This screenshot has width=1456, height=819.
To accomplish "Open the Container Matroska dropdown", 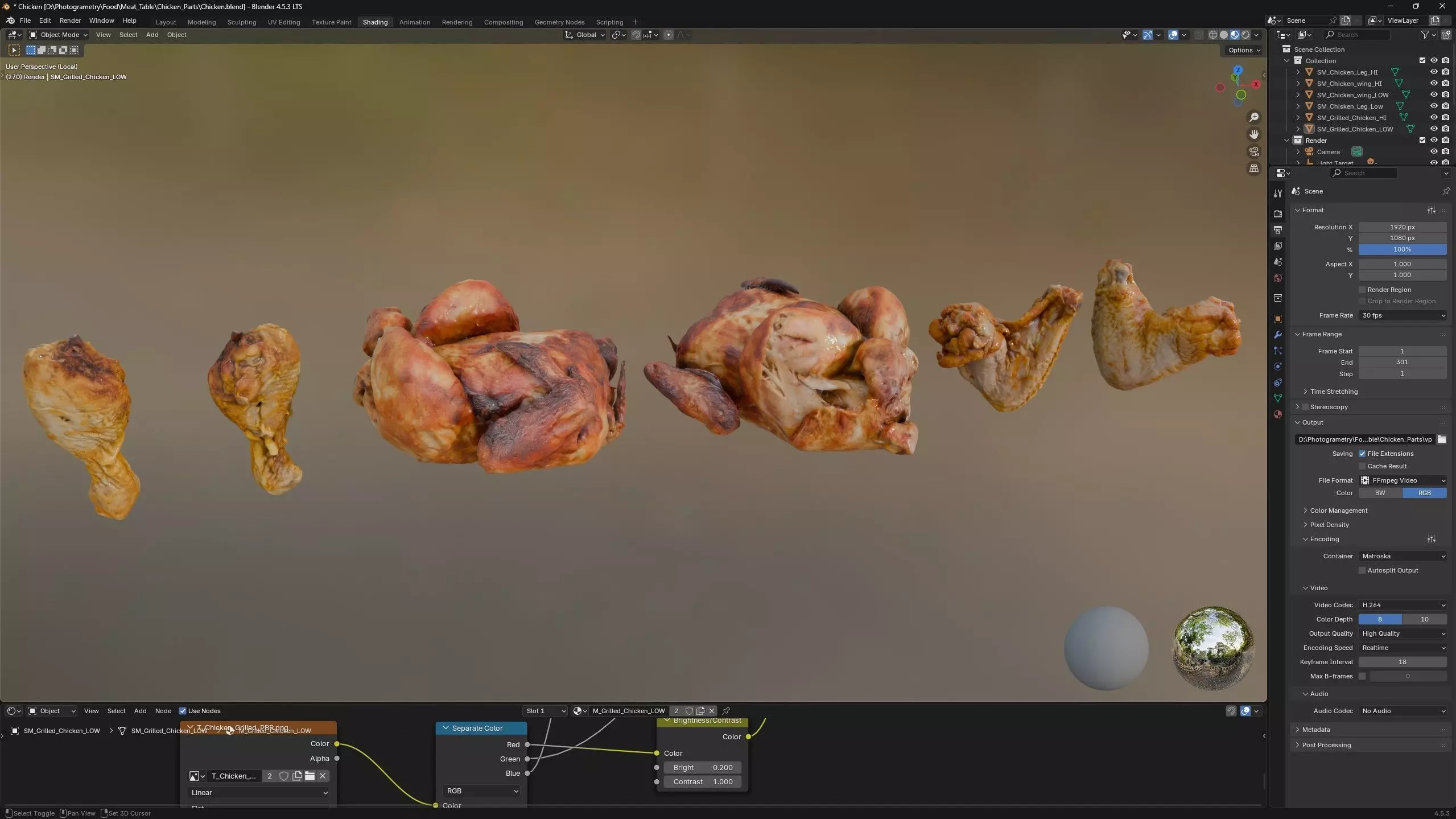I will click(1403, 556).
